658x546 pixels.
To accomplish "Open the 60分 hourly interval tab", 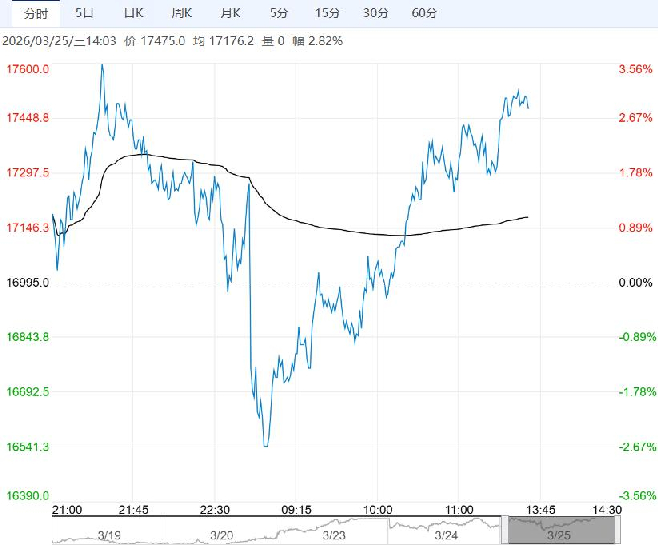I will (424, 13).
